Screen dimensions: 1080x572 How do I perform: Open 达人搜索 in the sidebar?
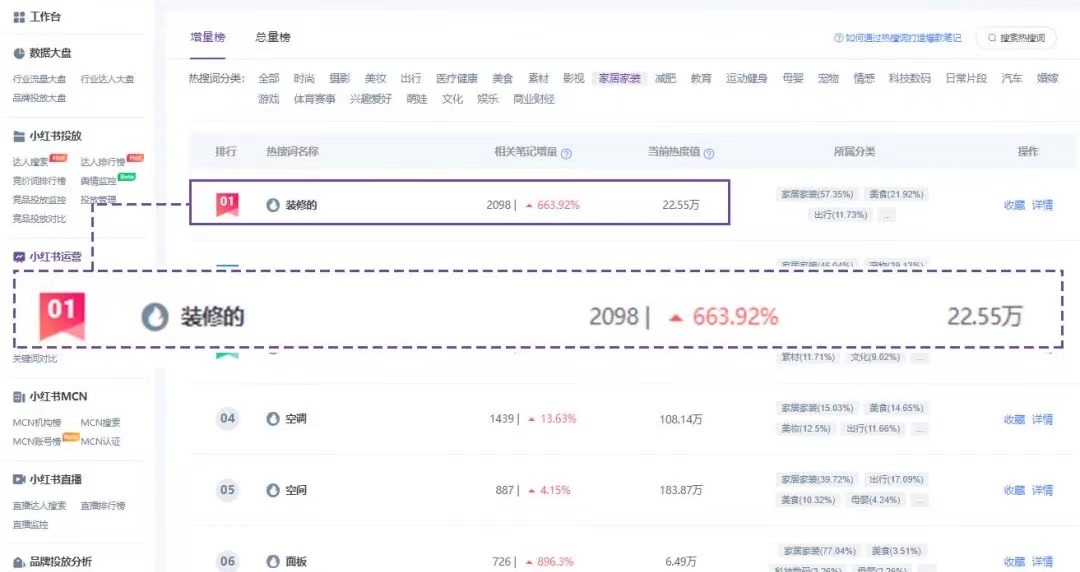[30, 162]
